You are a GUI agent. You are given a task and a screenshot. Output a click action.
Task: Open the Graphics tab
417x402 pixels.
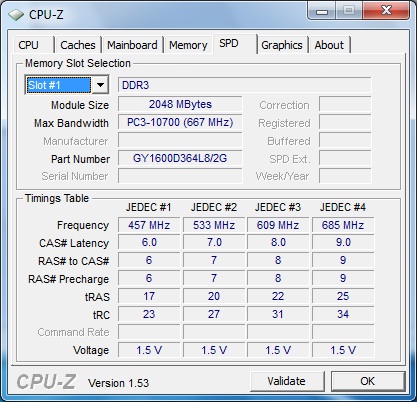pyautogui.click(x=282, y=45)
